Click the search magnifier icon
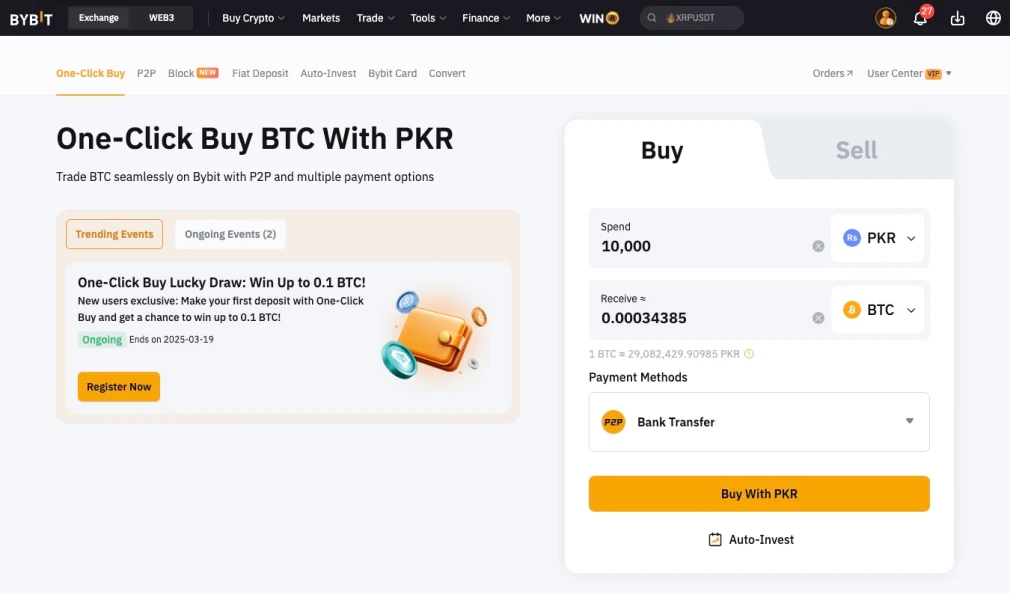Viewport: 1010px width, 594px height. point(652,17)
